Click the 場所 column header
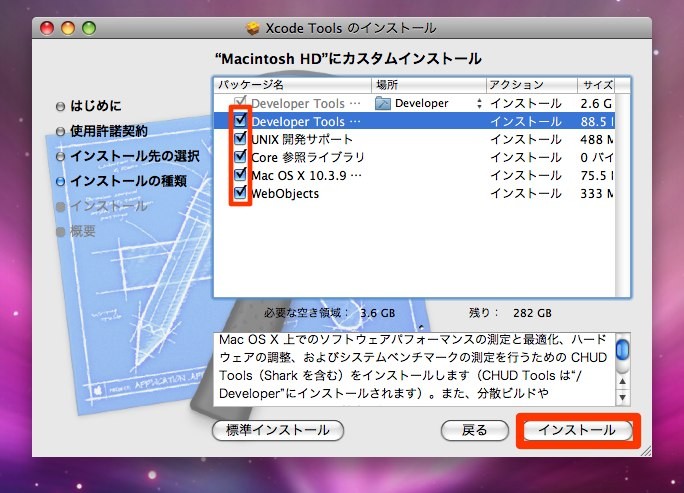Image resolution: width=684 pixels, height=493 pixels. click(x=429, y=85)
